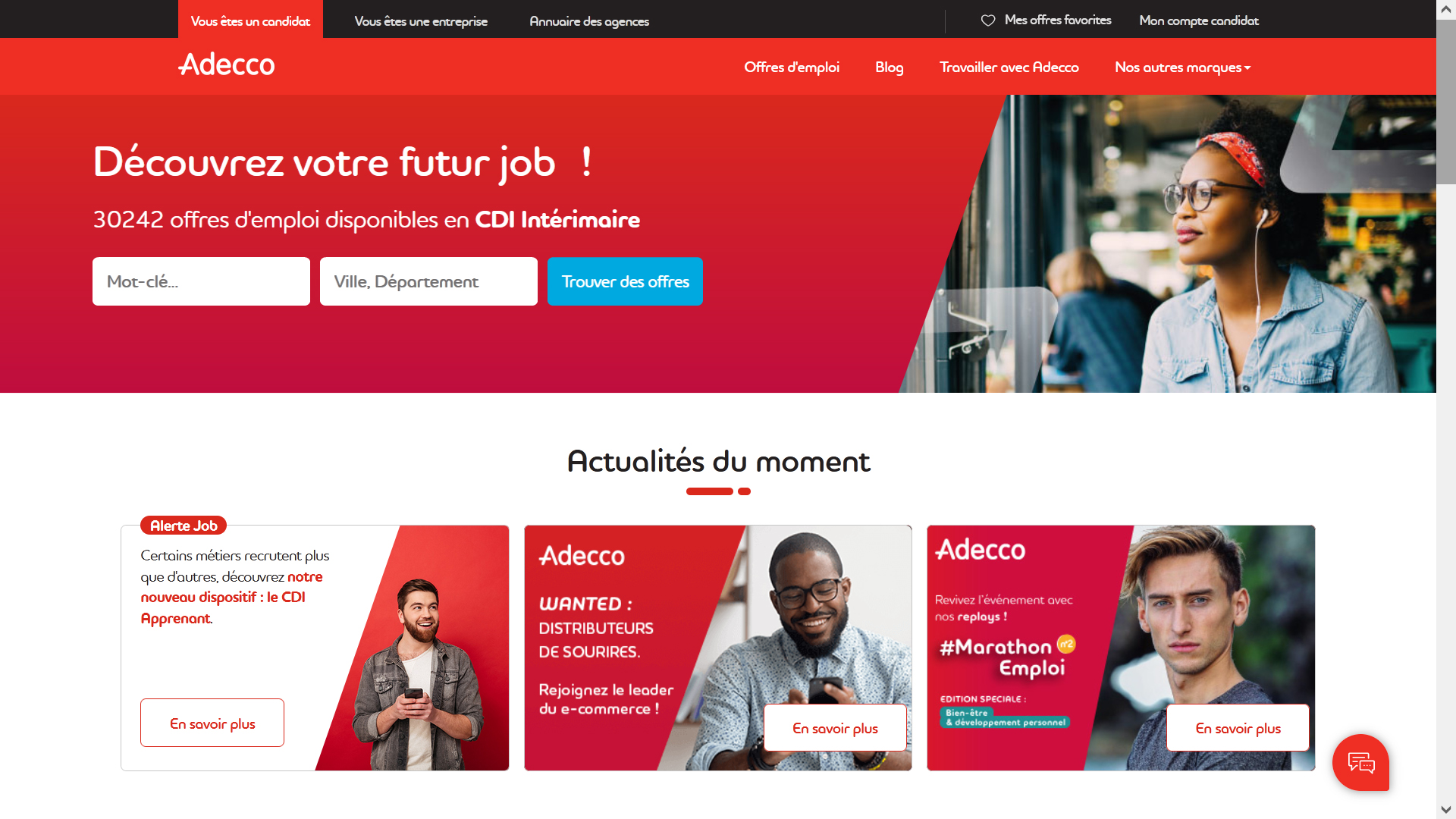This screenshot has width=1456, height=819.
Task: Open Annuaire des agences link
Action: [x=589, y=21]
